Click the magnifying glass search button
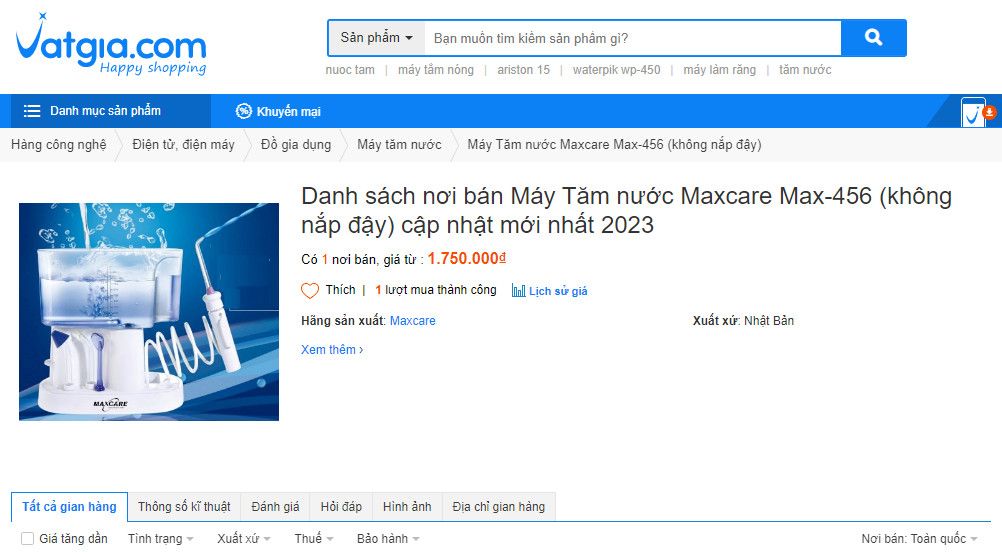This screenshot has width=1002, height=552. (874, 38)
